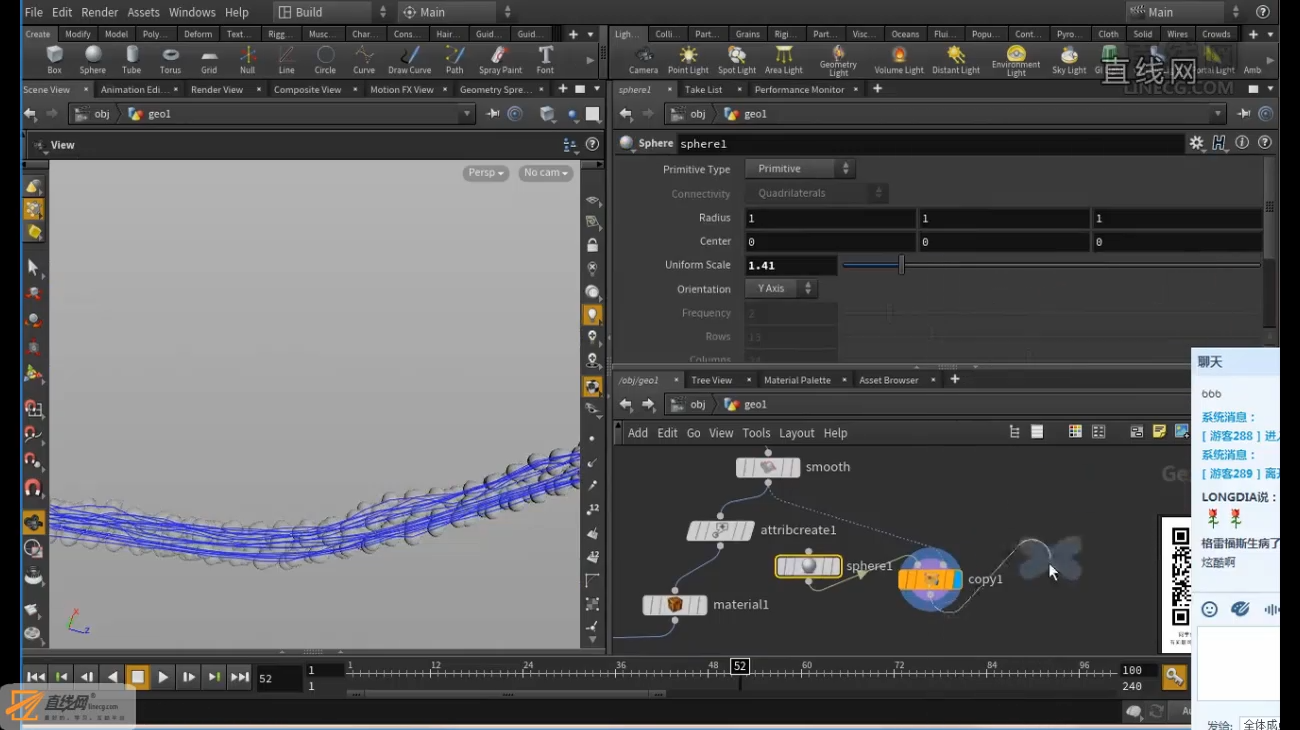Click the orange key icon beside the timeline

tap(1174, 677)
